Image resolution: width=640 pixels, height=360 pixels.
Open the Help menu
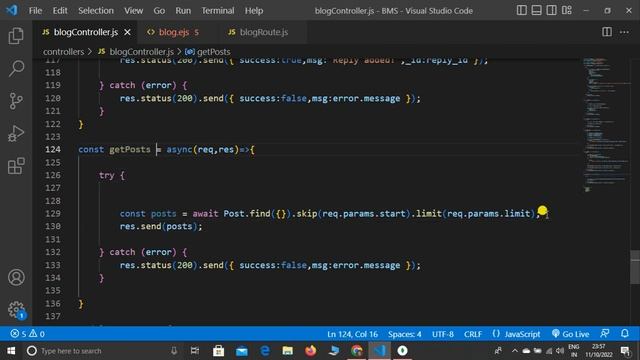coord(253,11)
